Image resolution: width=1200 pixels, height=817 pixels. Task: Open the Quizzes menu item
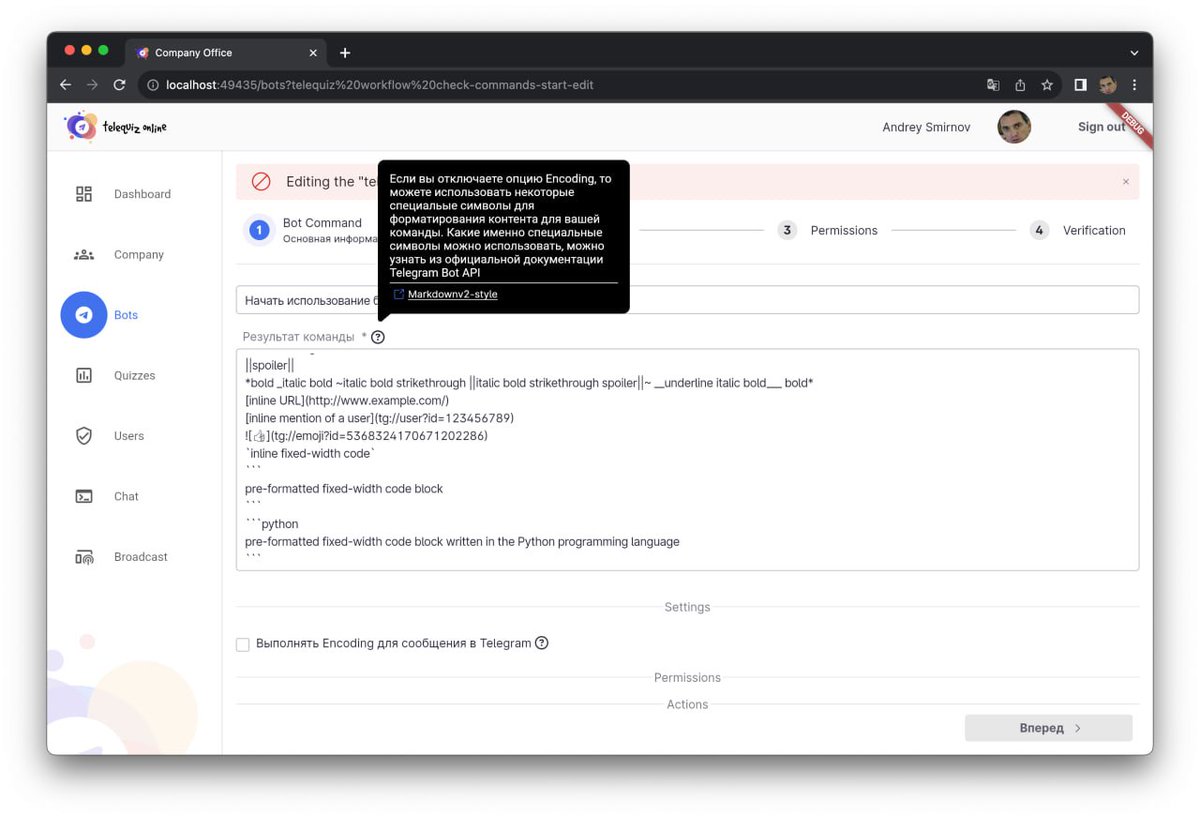tap(134, 376)
